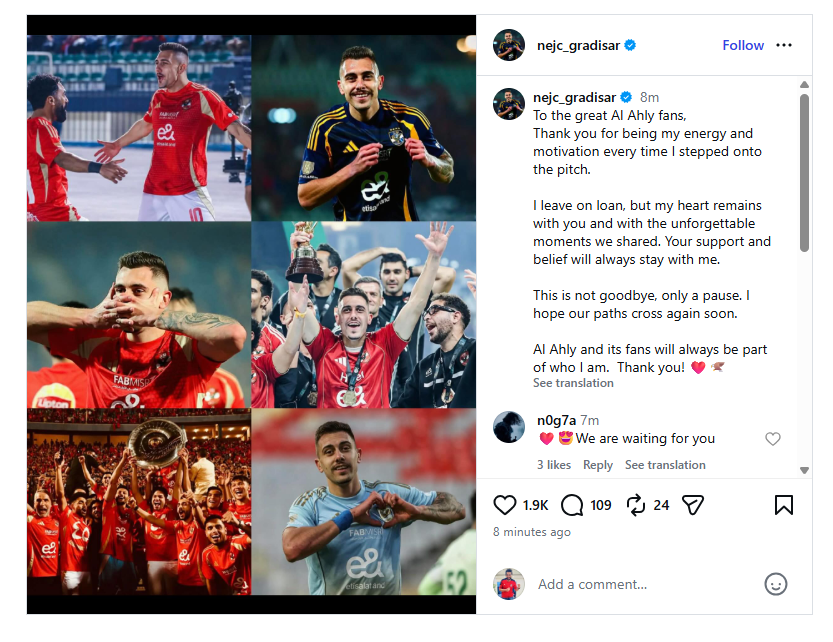Click the n0g7a username link
Viewport: 833px width, 642px height.
pos(556,420)
